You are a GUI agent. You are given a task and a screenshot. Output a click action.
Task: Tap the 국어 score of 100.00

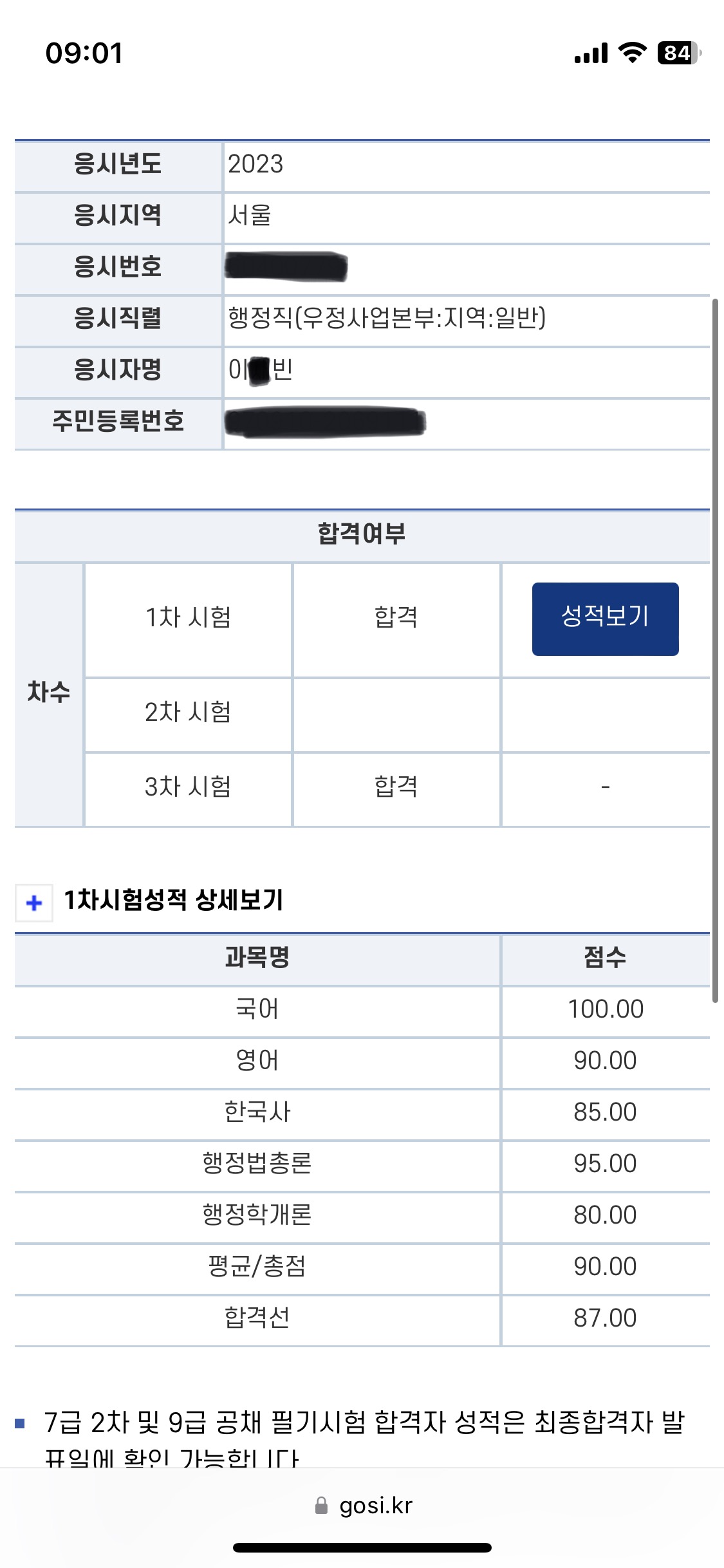click(x=605, y=1009)
